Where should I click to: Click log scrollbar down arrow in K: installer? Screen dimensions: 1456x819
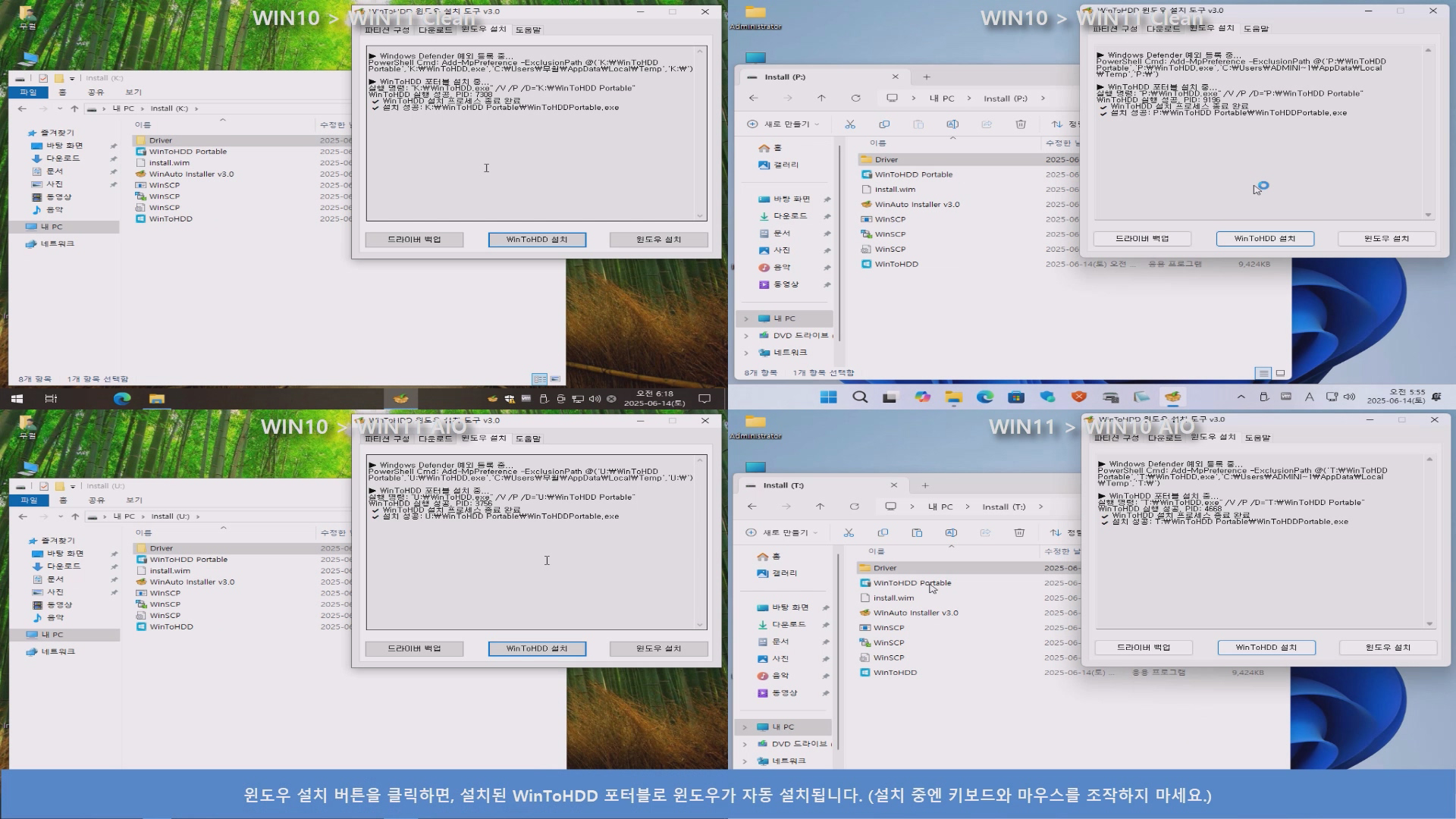[700, 215]
